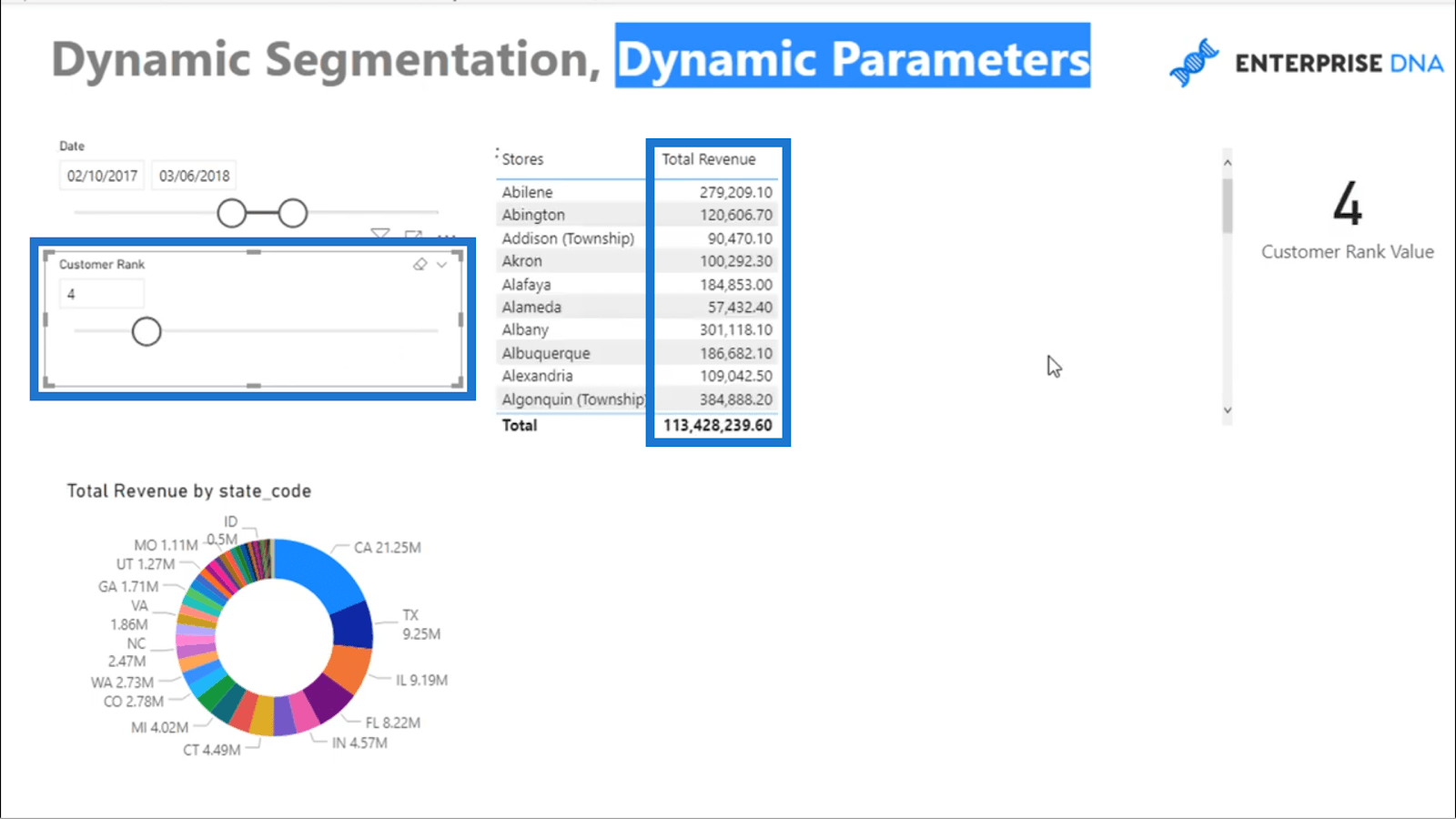Click revenue value 186,682.10
Viewport: 1456px width, 819px height.
pyautogui.click(x=735, y=353)
